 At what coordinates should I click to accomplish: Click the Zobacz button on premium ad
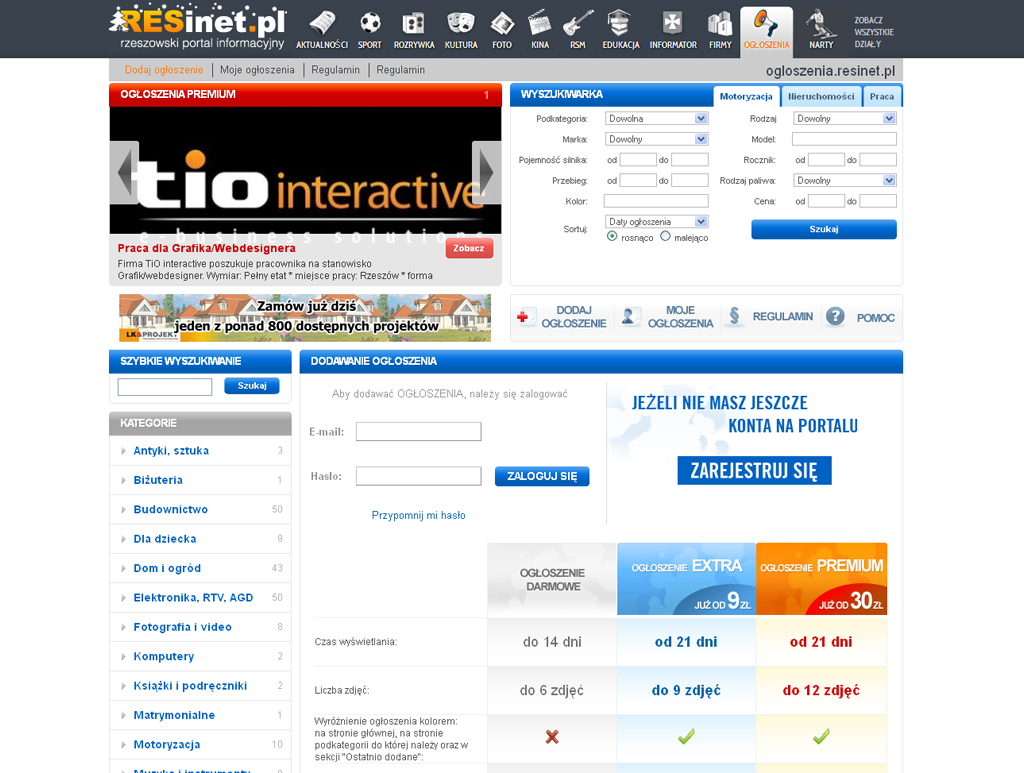pos(469,249)
